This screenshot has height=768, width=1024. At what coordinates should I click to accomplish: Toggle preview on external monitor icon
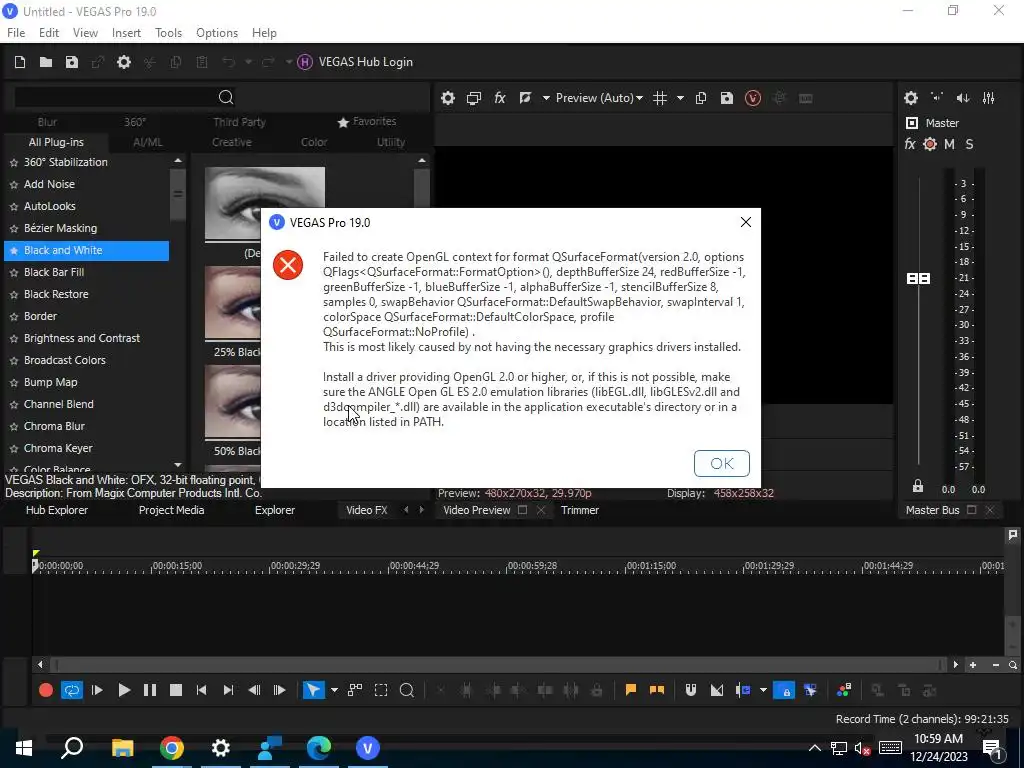point(473,98)
